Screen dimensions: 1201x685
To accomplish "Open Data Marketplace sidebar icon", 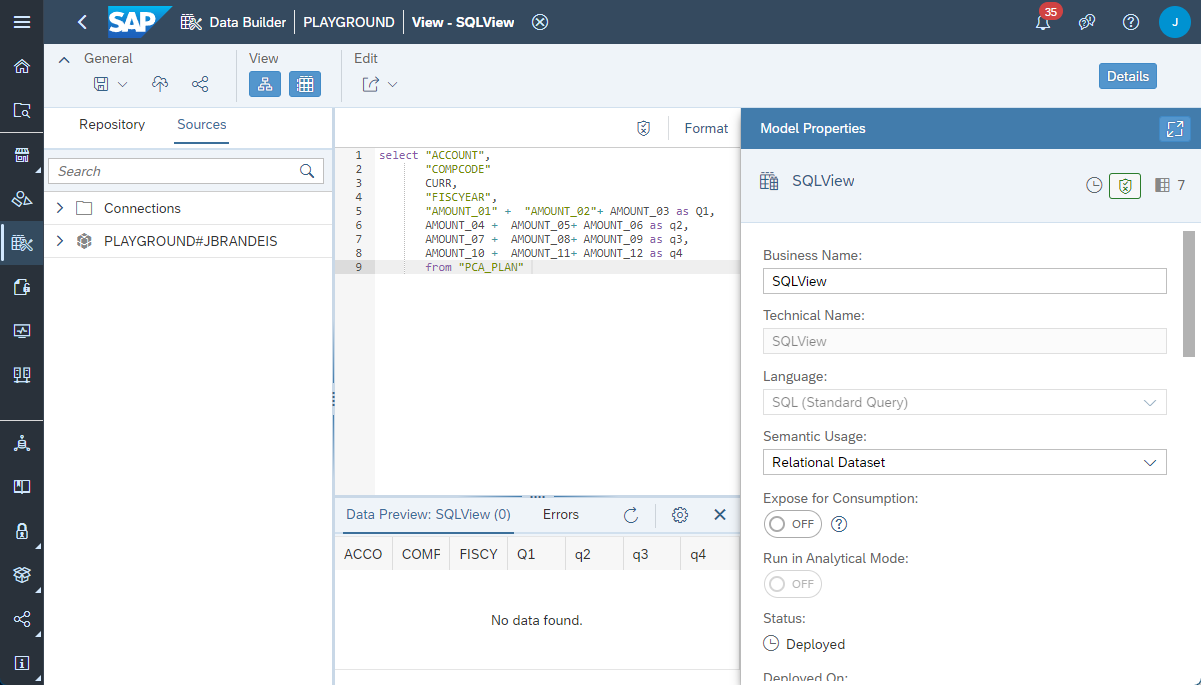I will (21, 155).
